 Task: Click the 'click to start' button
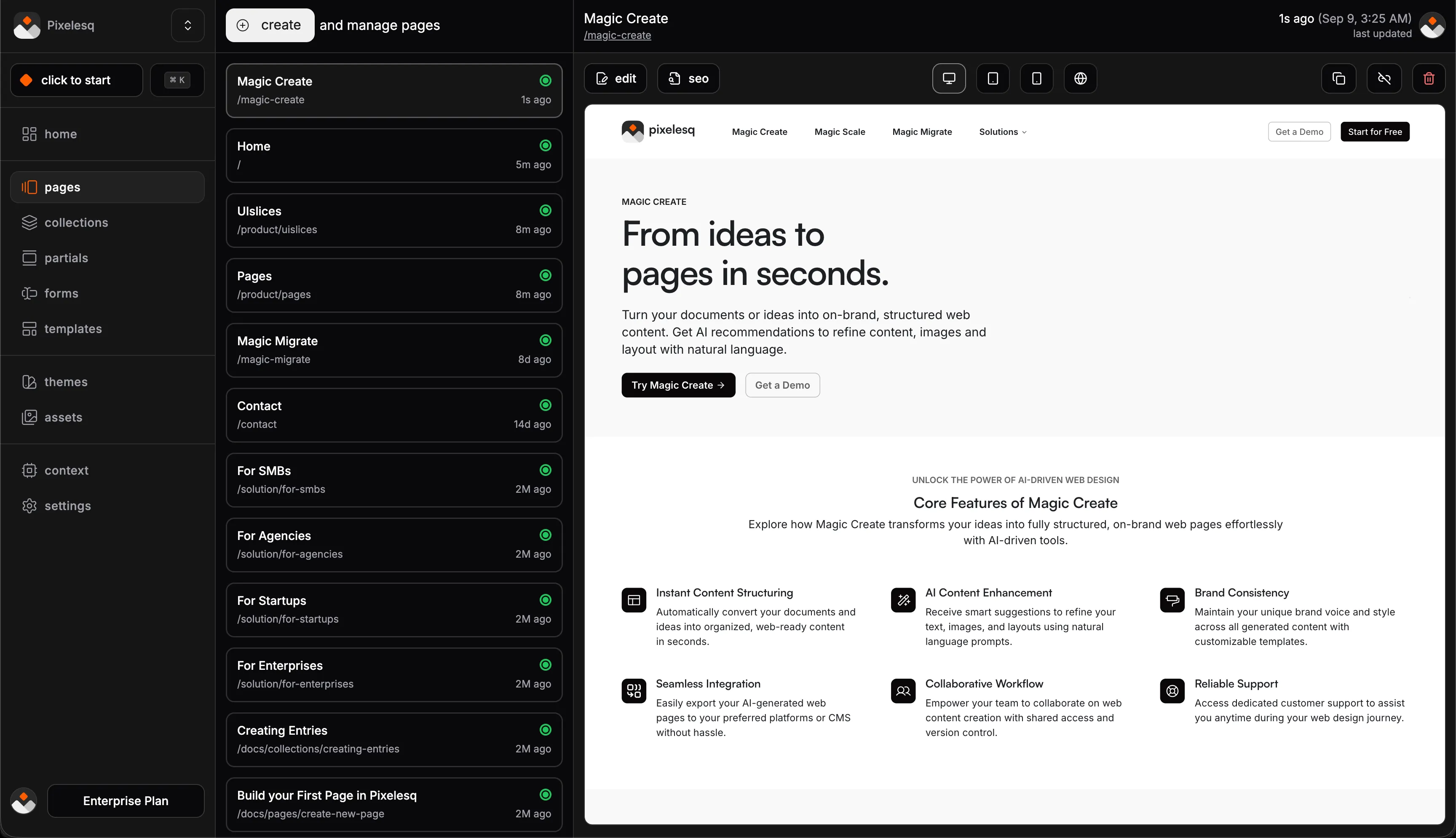tap(77, 80)
